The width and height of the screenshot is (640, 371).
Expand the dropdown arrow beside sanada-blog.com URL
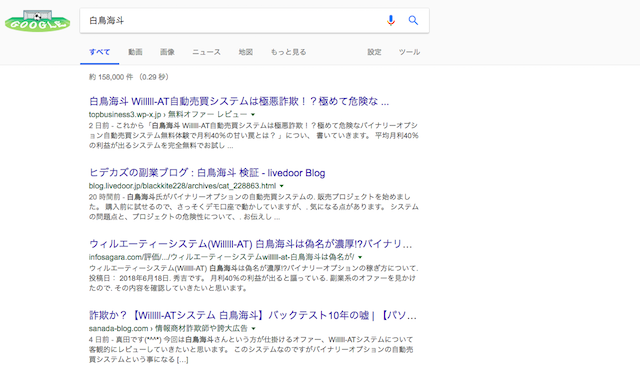pyautogui.click(x=253, y=329)
